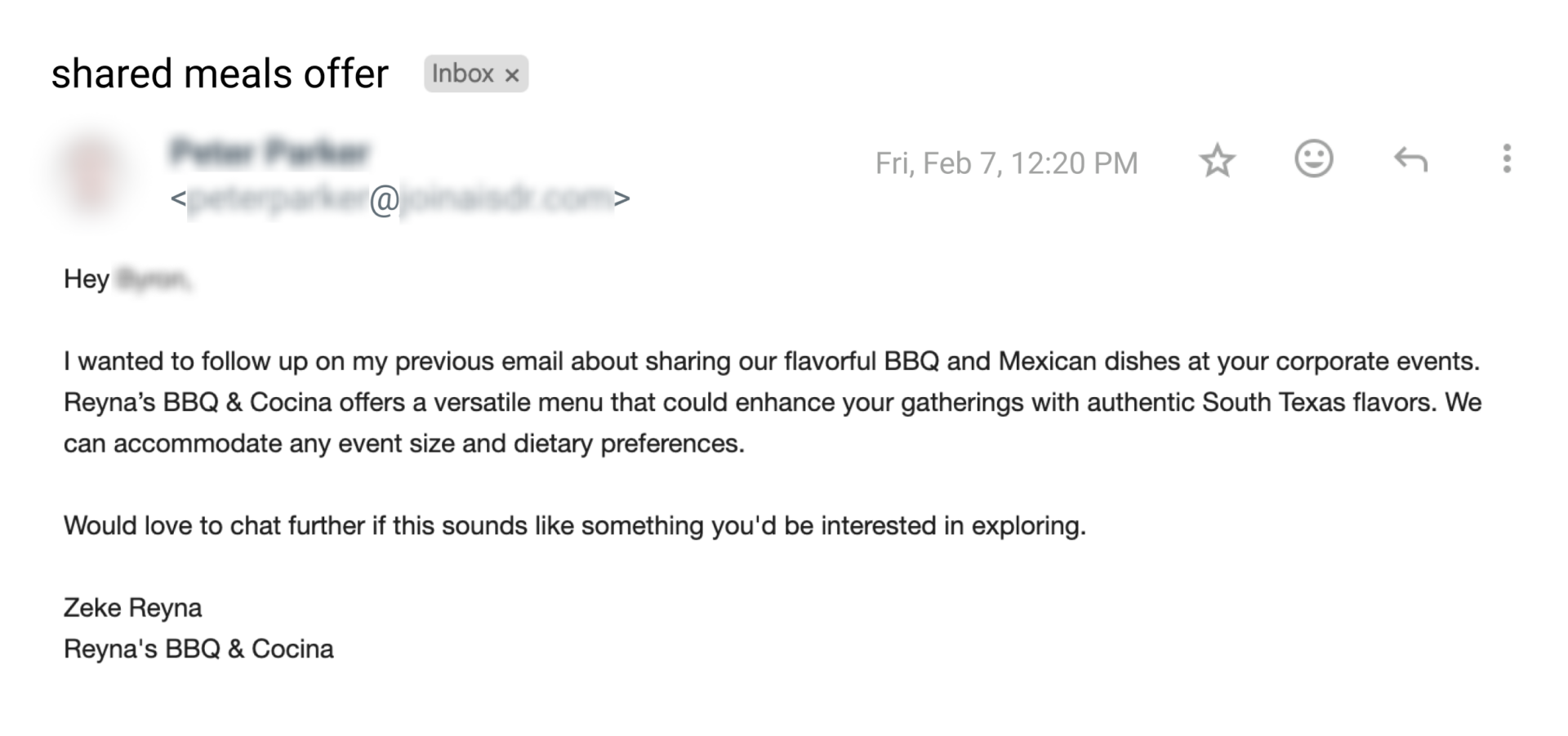The image size is (1568, 736).
Task: Click the 'shared meals offer' subject line
Action: click(x=220, y=74)
